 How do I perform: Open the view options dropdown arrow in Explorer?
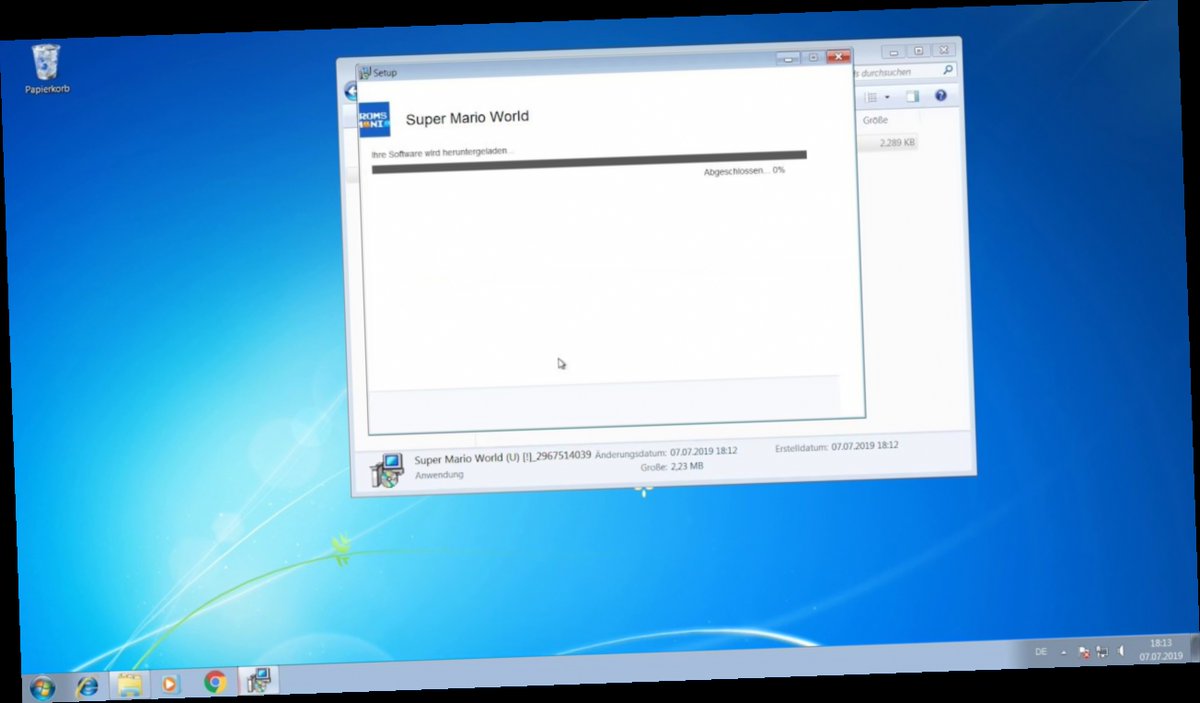coord(887,97)
